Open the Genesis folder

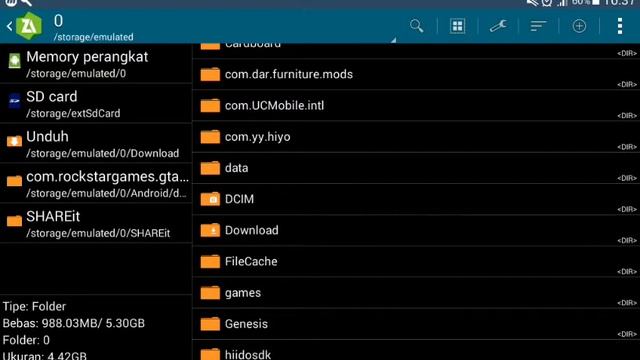tap(416, 324)
